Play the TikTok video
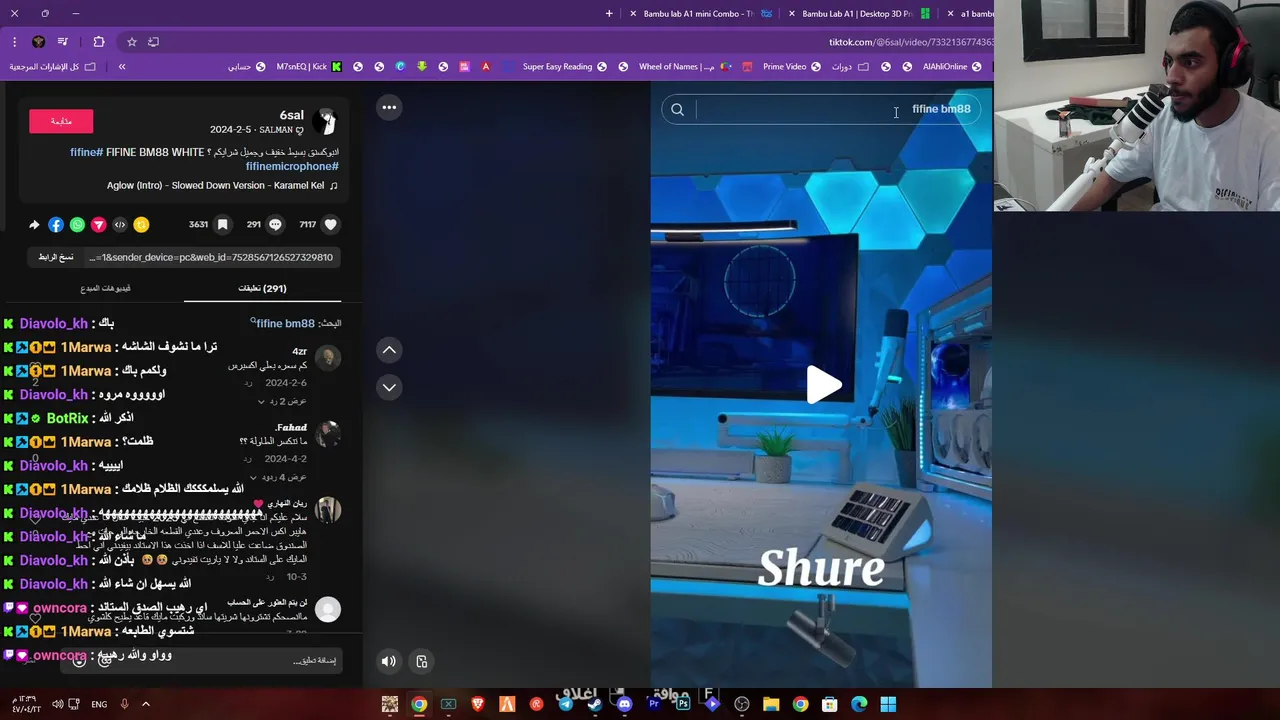This screenshot has width=1280, height=720. pos(824,385)
